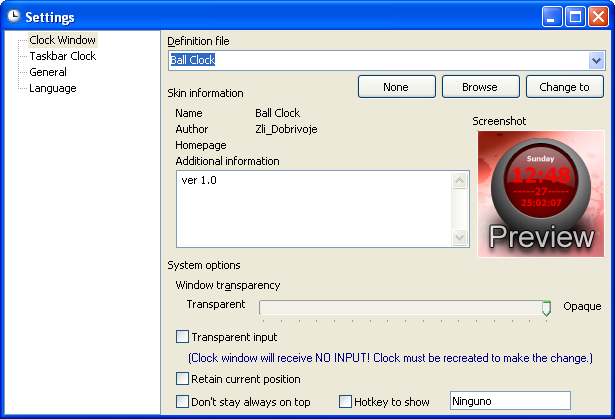615x419 pixels.
Task: Minimize the Settings window
Action: pyautogui.click(x=552, y=16)
